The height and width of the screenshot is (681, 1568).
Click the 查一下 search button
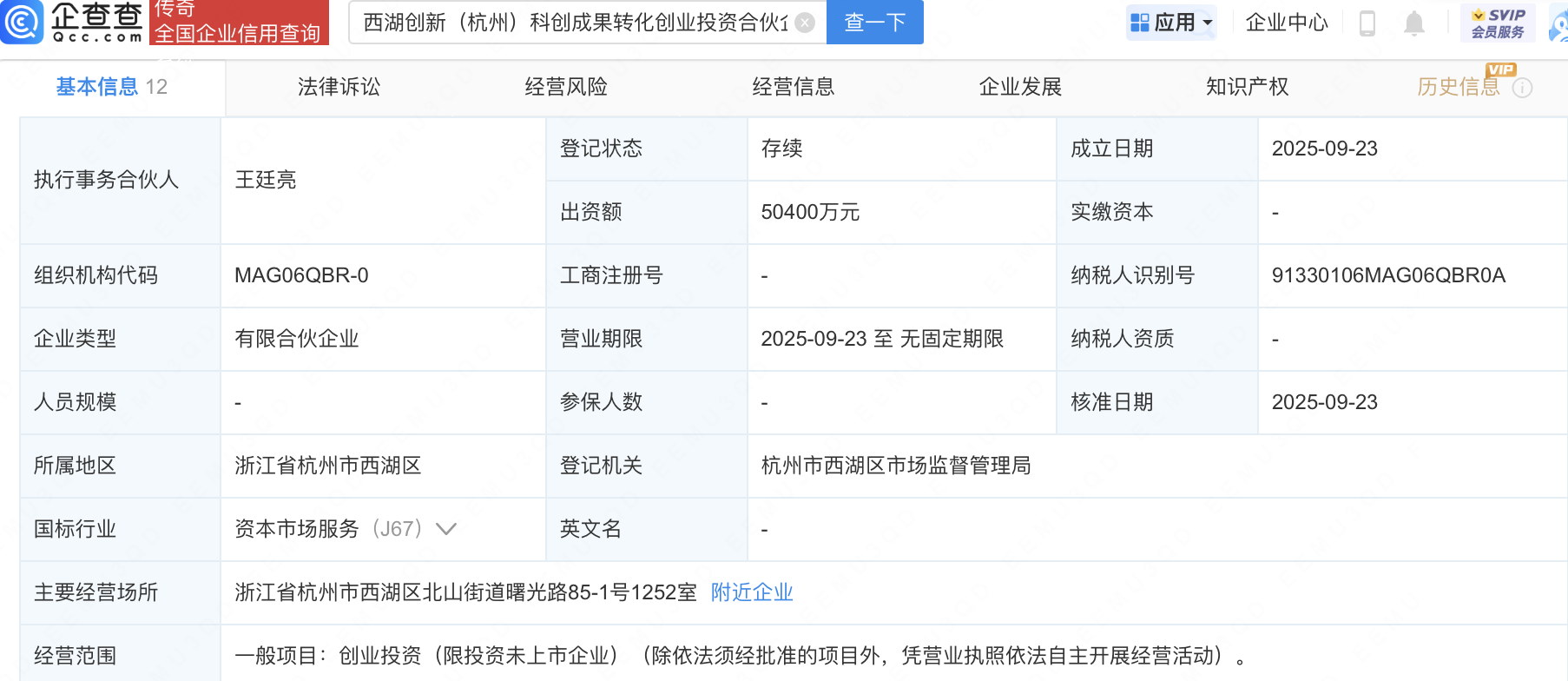(x=875, y=22)
